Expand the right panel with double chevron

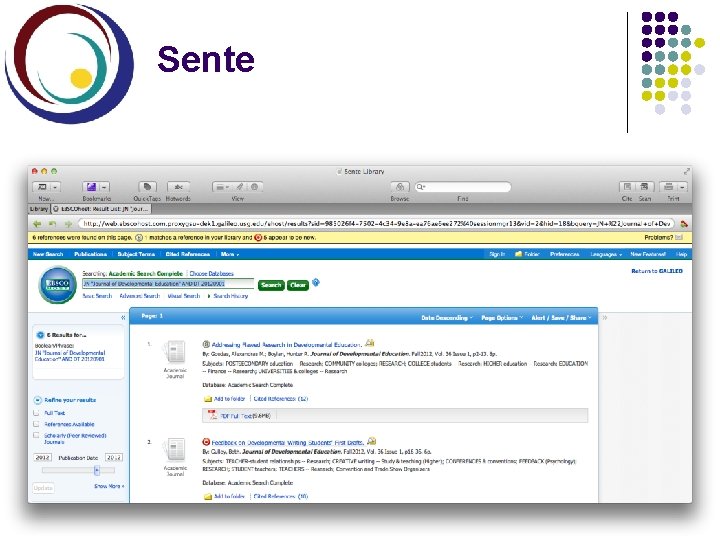click(x=605, y=317)
